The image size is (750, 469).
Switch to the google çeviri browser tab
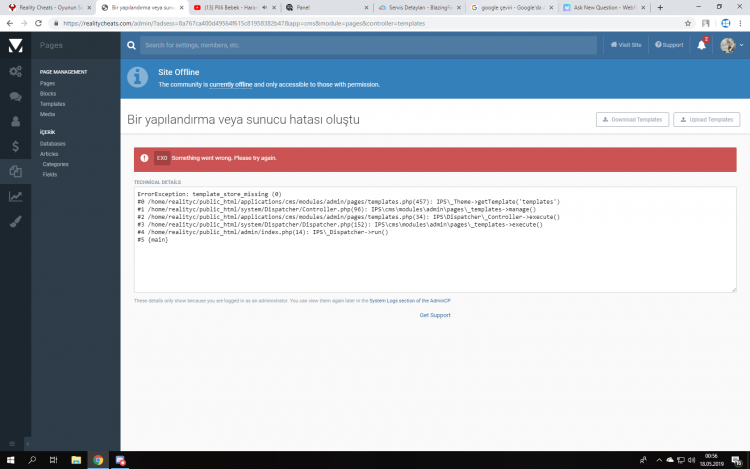[510, 7]
